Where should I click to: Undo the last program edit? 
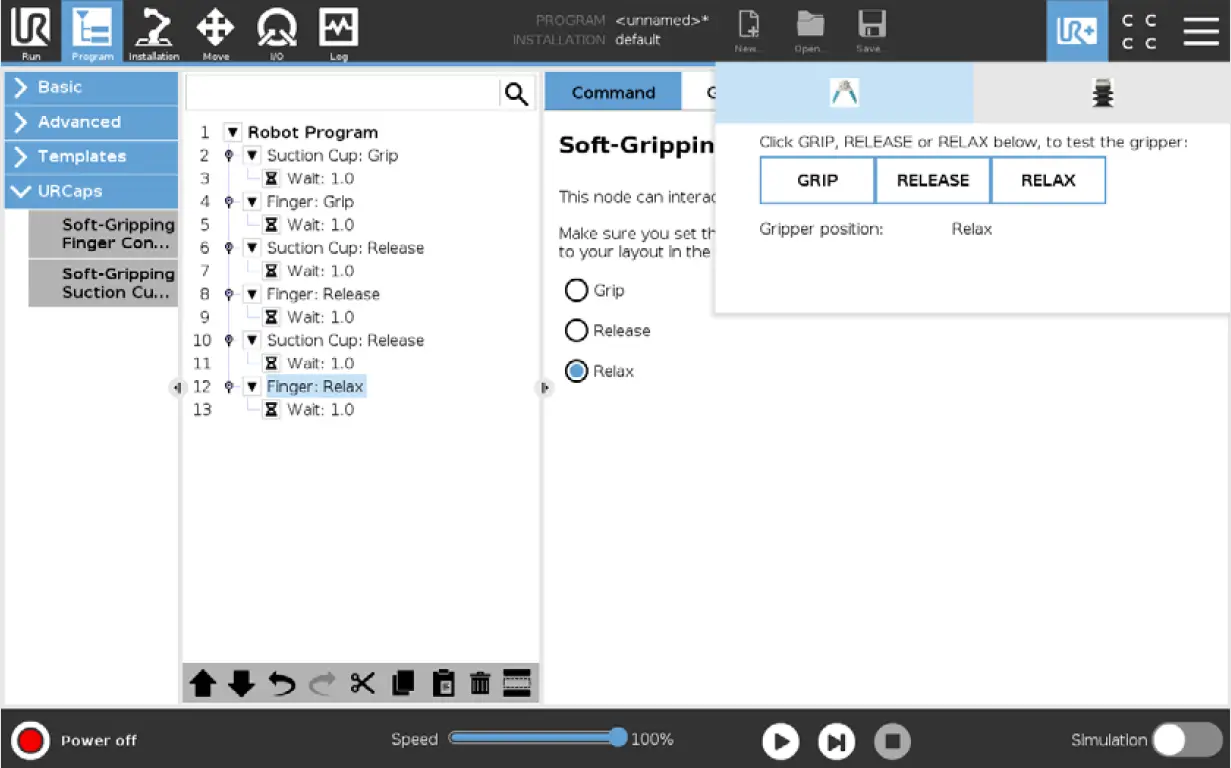(x=282, y=684)
